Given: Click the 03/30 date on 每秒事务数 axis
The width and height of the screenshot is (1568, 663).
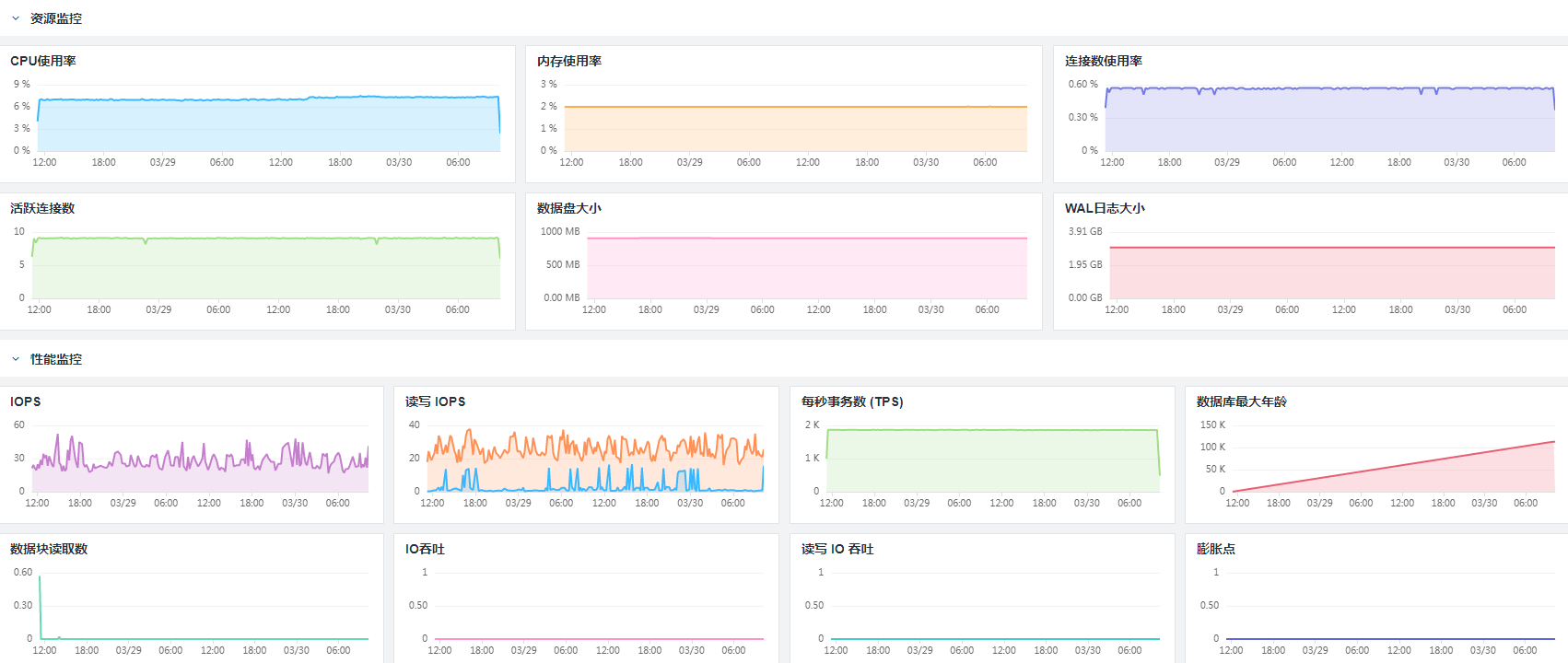Looking at the screenshot, I should (x=1086, y=503).
